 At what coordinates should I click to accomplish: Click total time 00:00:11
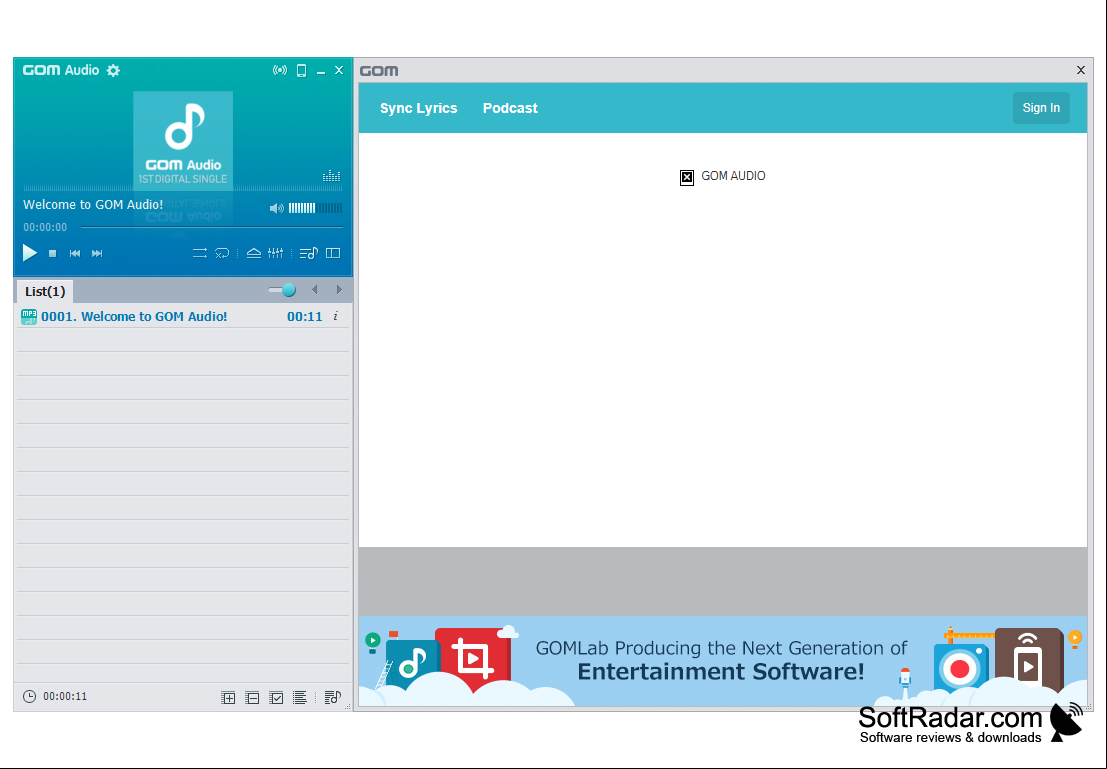65,696
